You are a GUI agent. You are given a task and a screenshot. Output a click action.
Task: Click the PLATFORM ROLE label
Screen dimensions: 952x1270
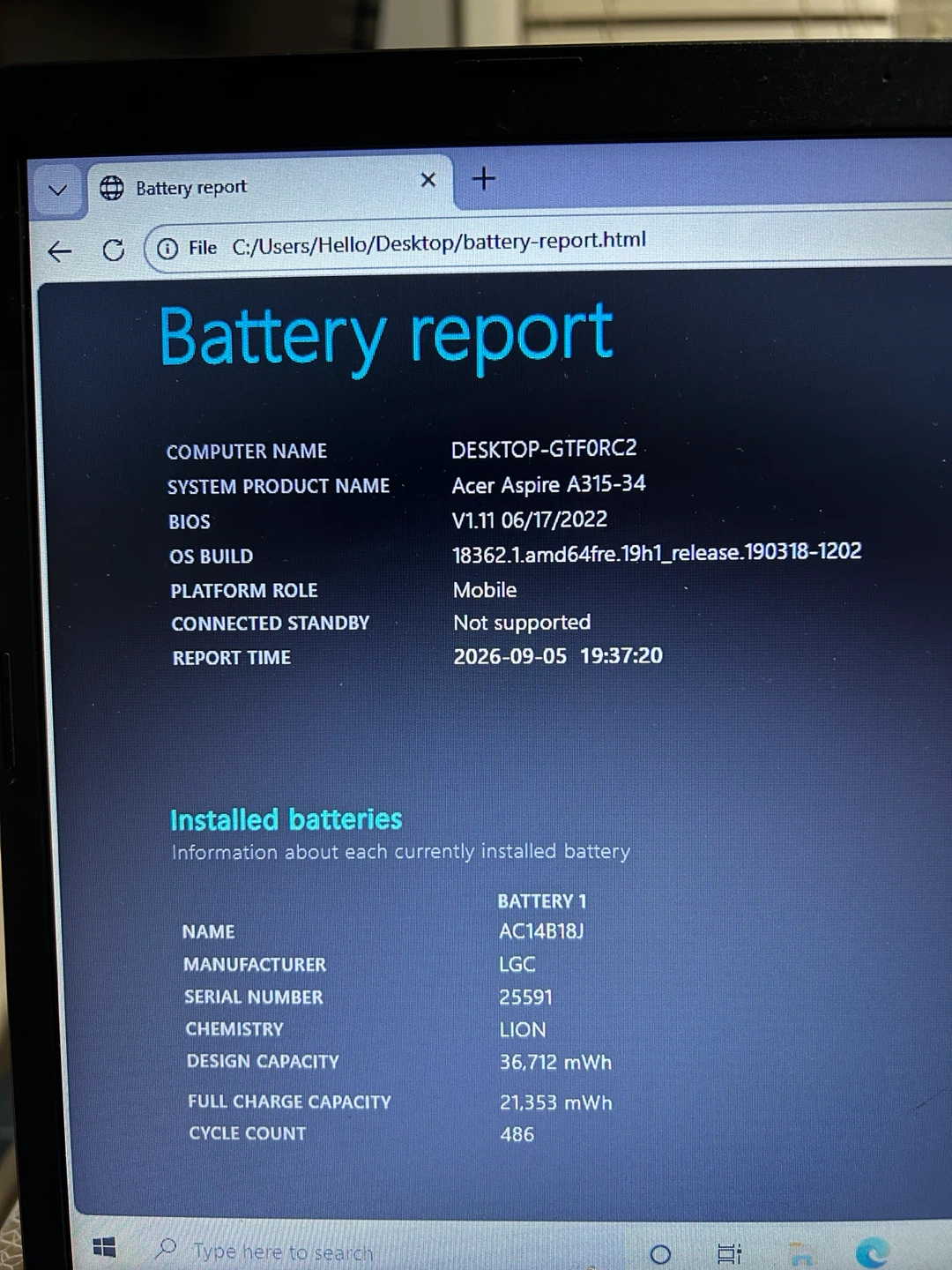(244, 591)
